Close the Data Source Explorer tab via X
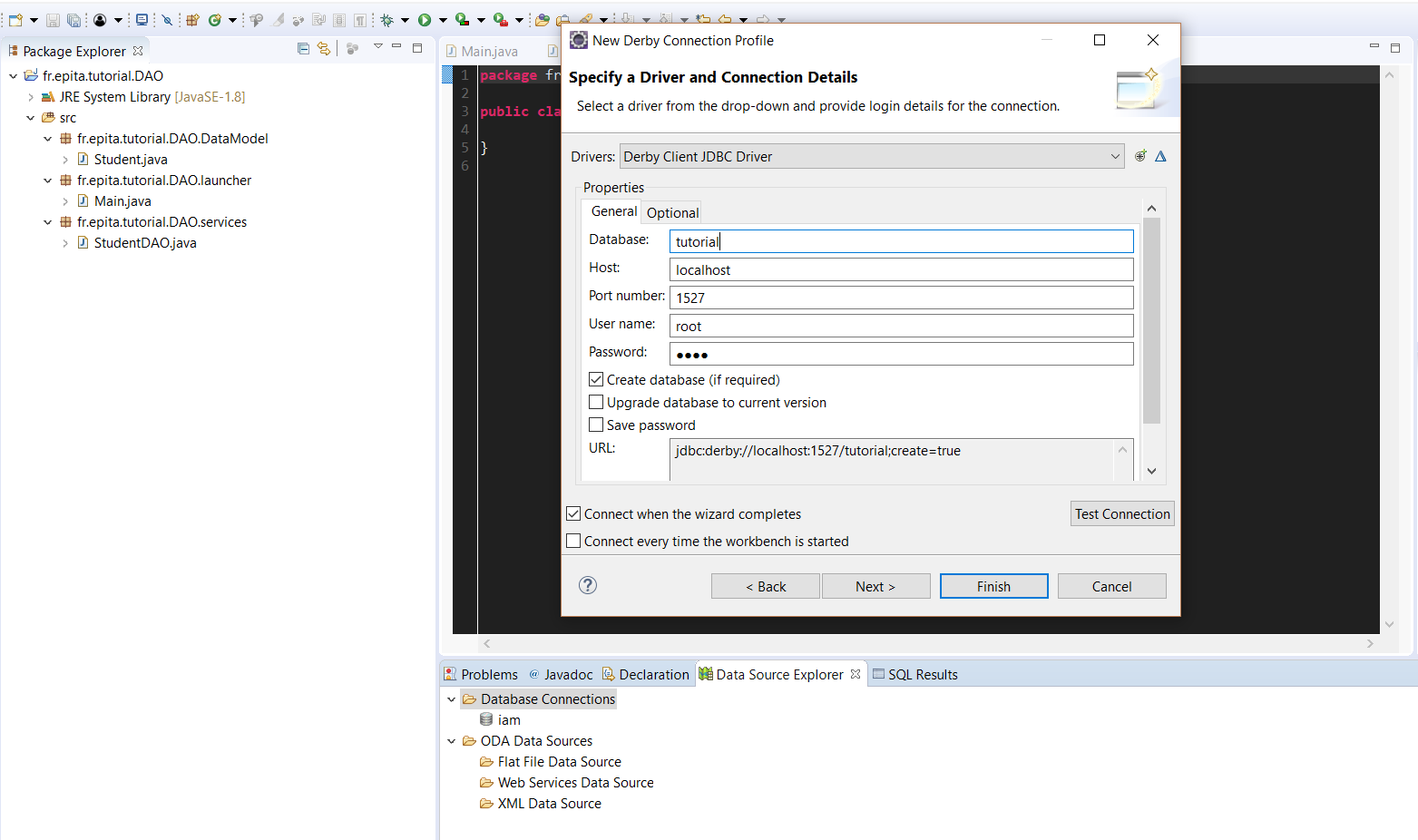Viewport: 1418px width, 840px height. coord(856,674)
